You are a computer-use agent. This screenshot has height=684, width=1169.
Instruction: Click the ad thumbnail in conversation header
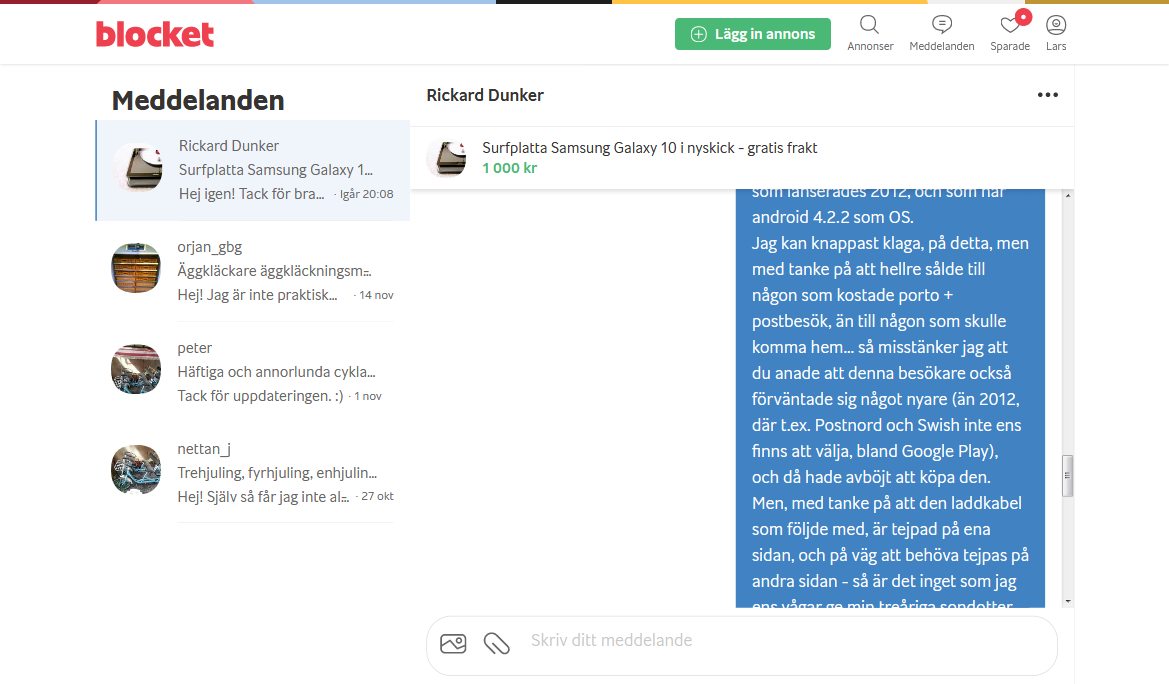click(x=447, y=158)
